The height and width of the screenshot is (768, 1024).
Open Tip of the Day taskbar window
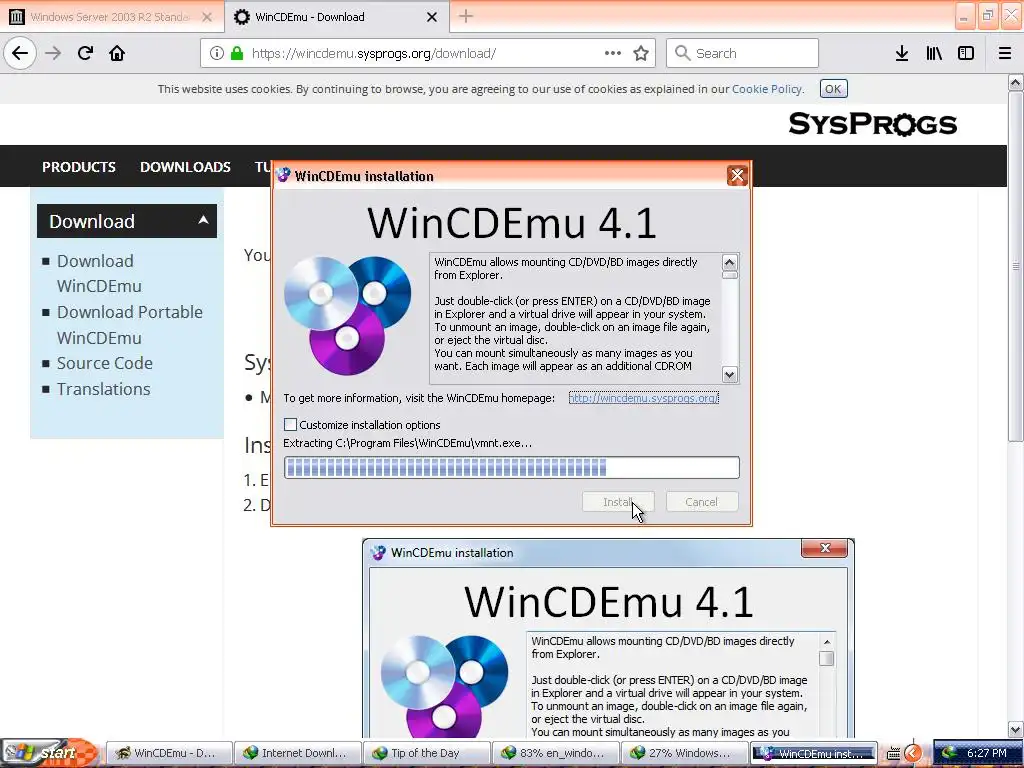426,753
